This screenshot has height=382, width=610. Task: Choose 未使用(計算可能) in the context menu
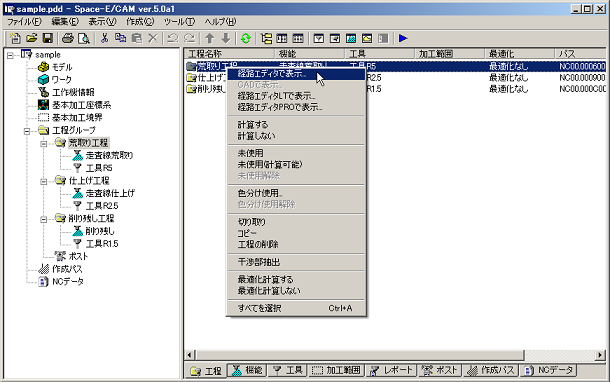click(296, 165)
